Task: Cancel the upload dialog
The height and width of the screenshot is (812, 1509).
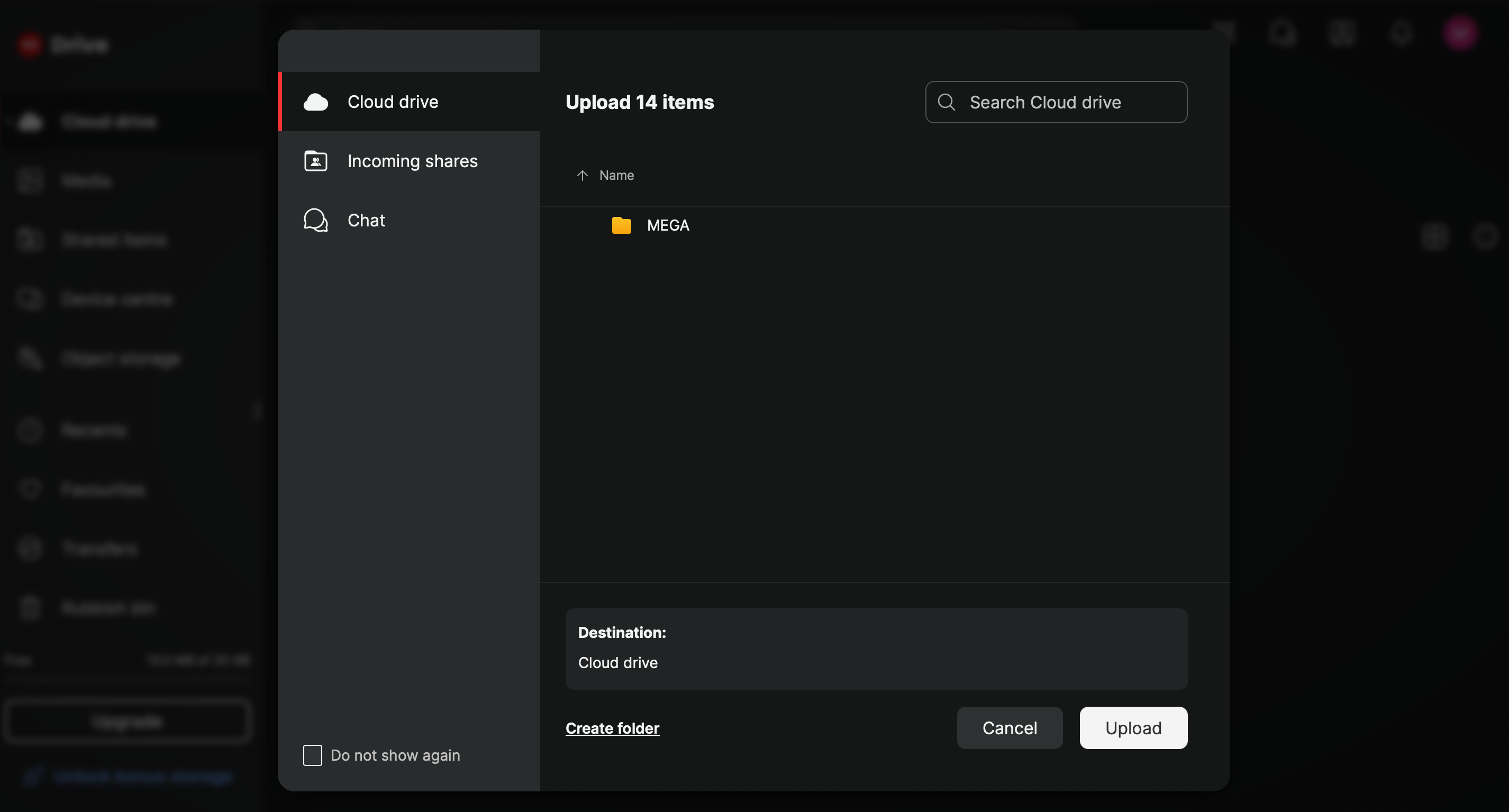Action: pyautogui.click(x=1010, y=728)
